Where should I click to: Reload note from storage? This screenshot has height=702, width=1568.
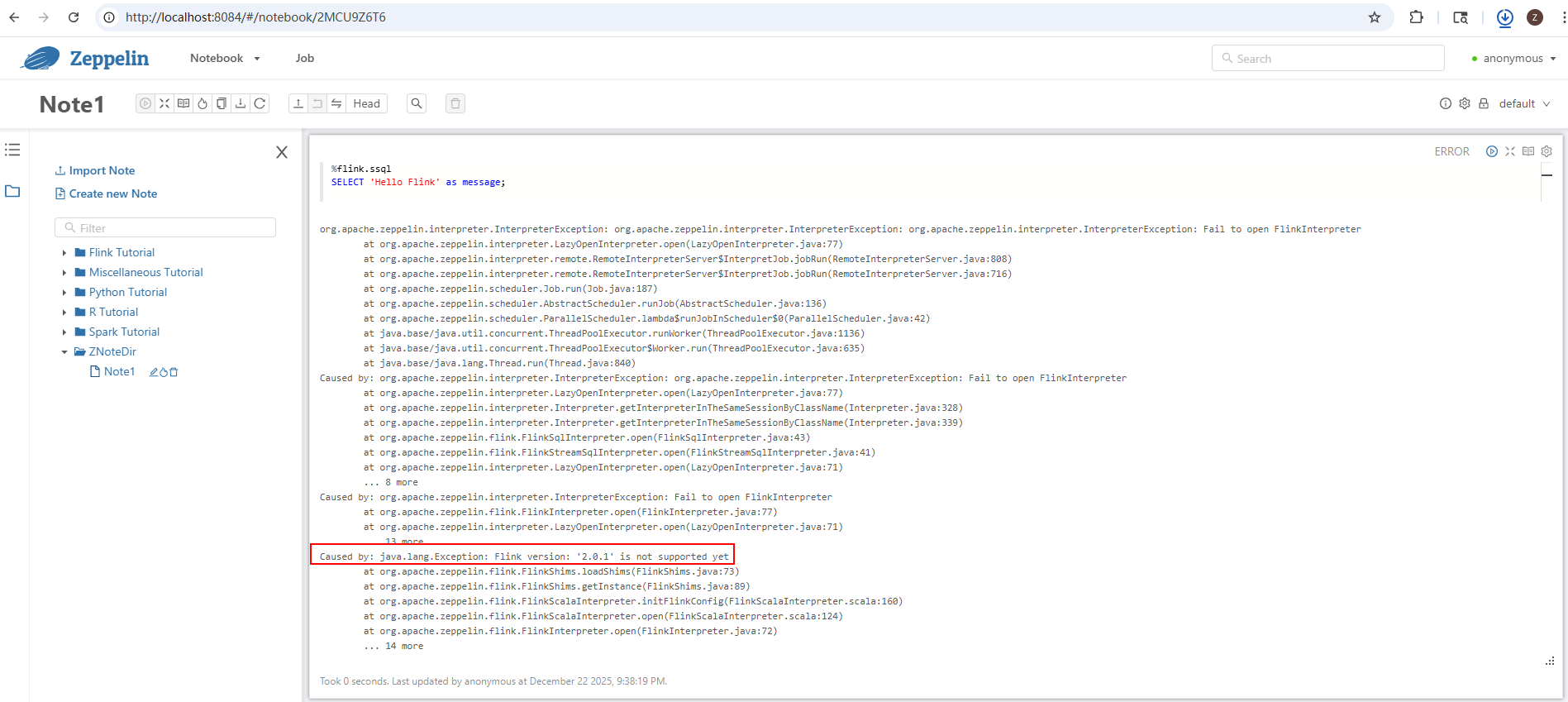(260, 103)
